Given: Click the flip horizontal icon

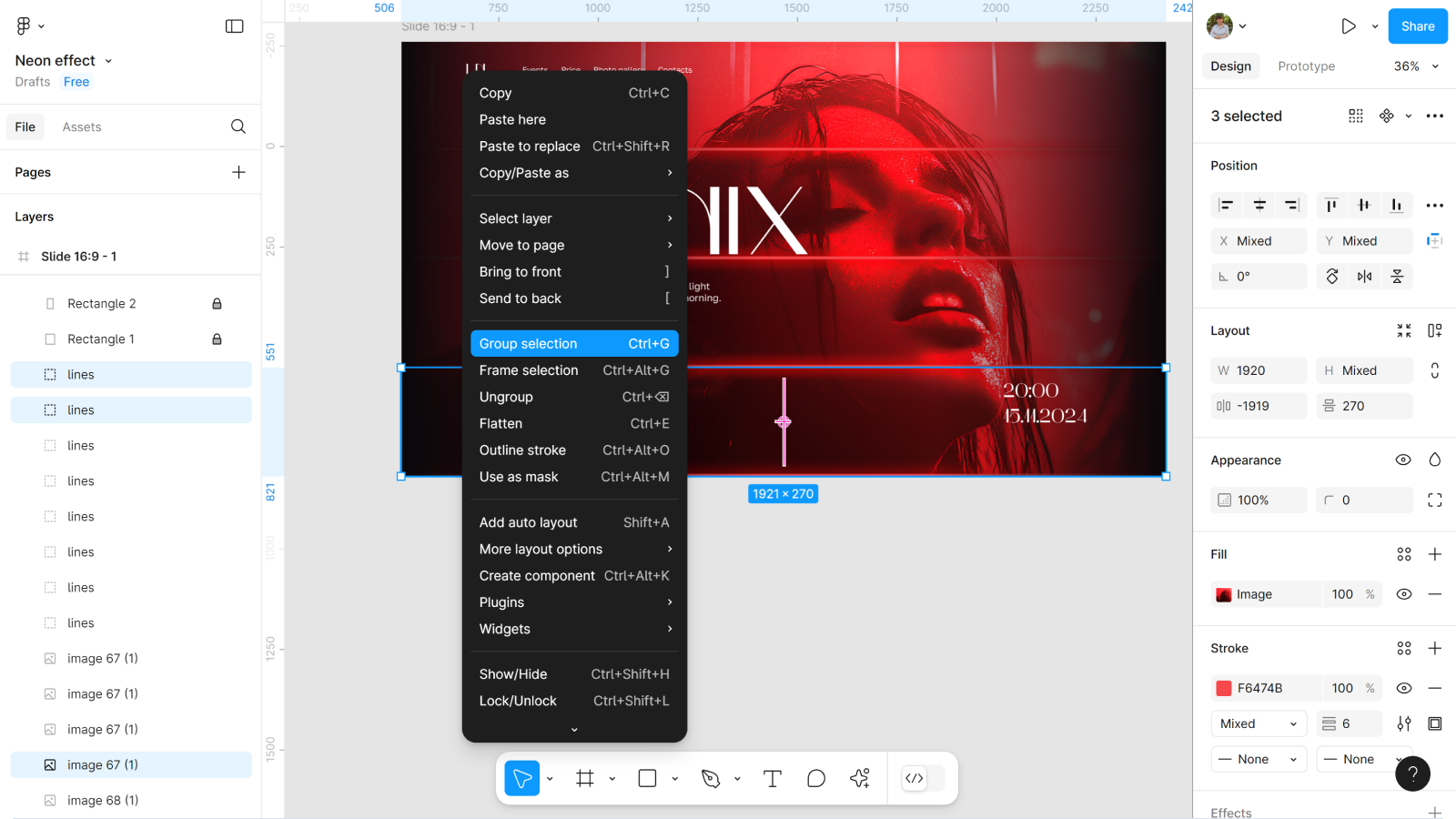Looking at the screenshot, I should [x=1364, y=277].
